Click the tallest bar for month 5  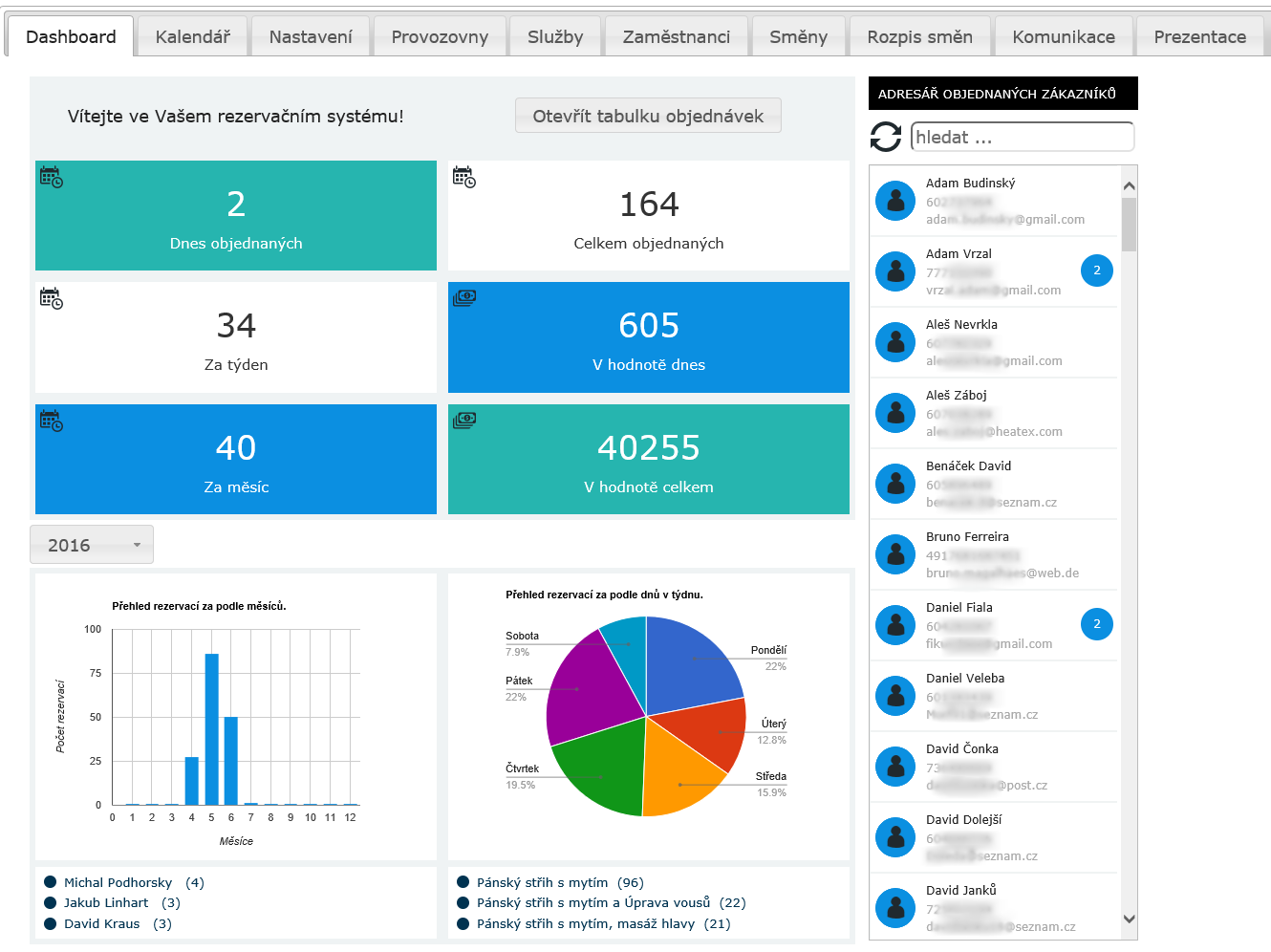pos(212,728)
